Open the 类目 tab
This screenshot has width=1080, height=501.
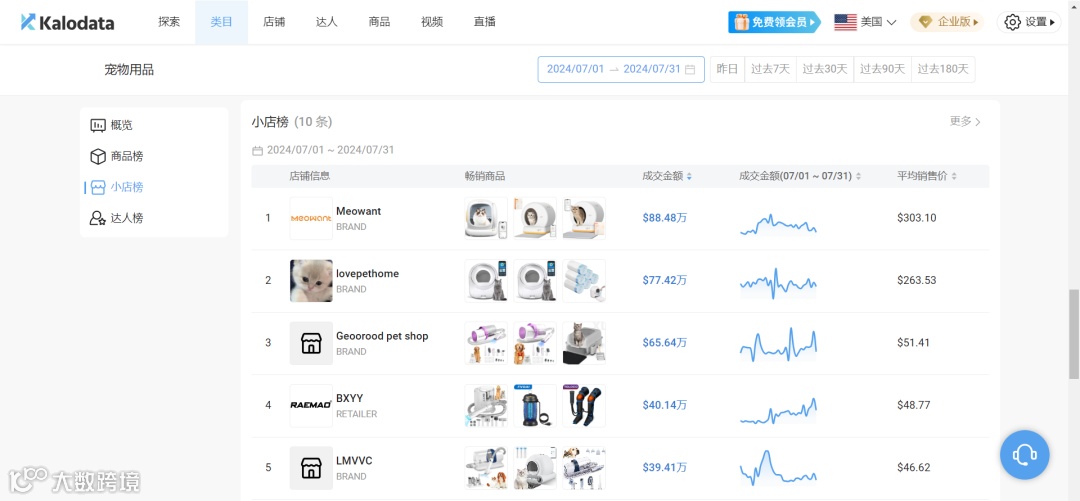221,22
